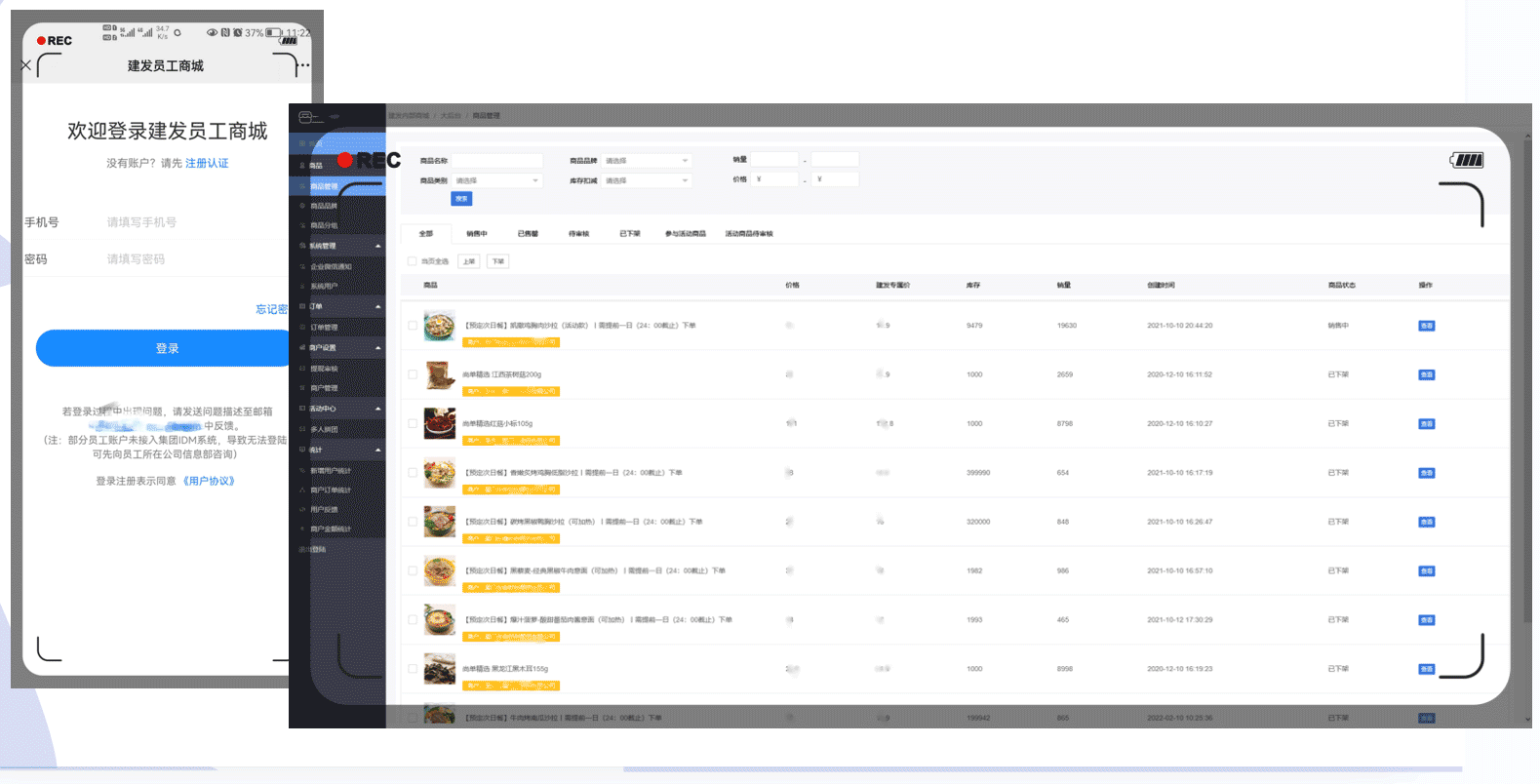Open the mobile page three-dot menu
This screenshot has width=1540, height=784.
point(304,66)
